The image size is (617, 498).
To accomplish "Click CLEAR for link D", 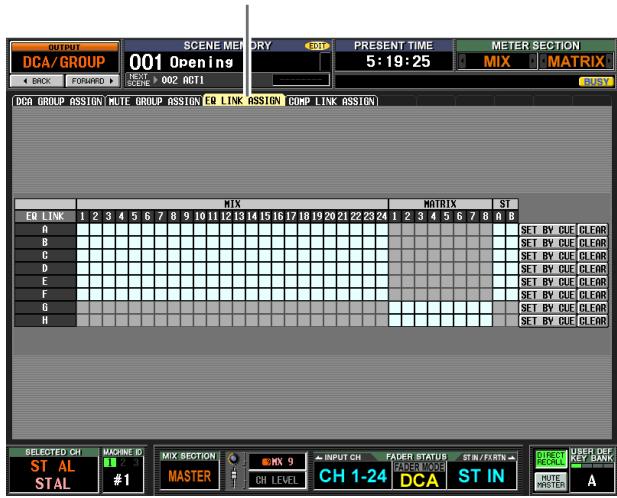I will point(593,269).
